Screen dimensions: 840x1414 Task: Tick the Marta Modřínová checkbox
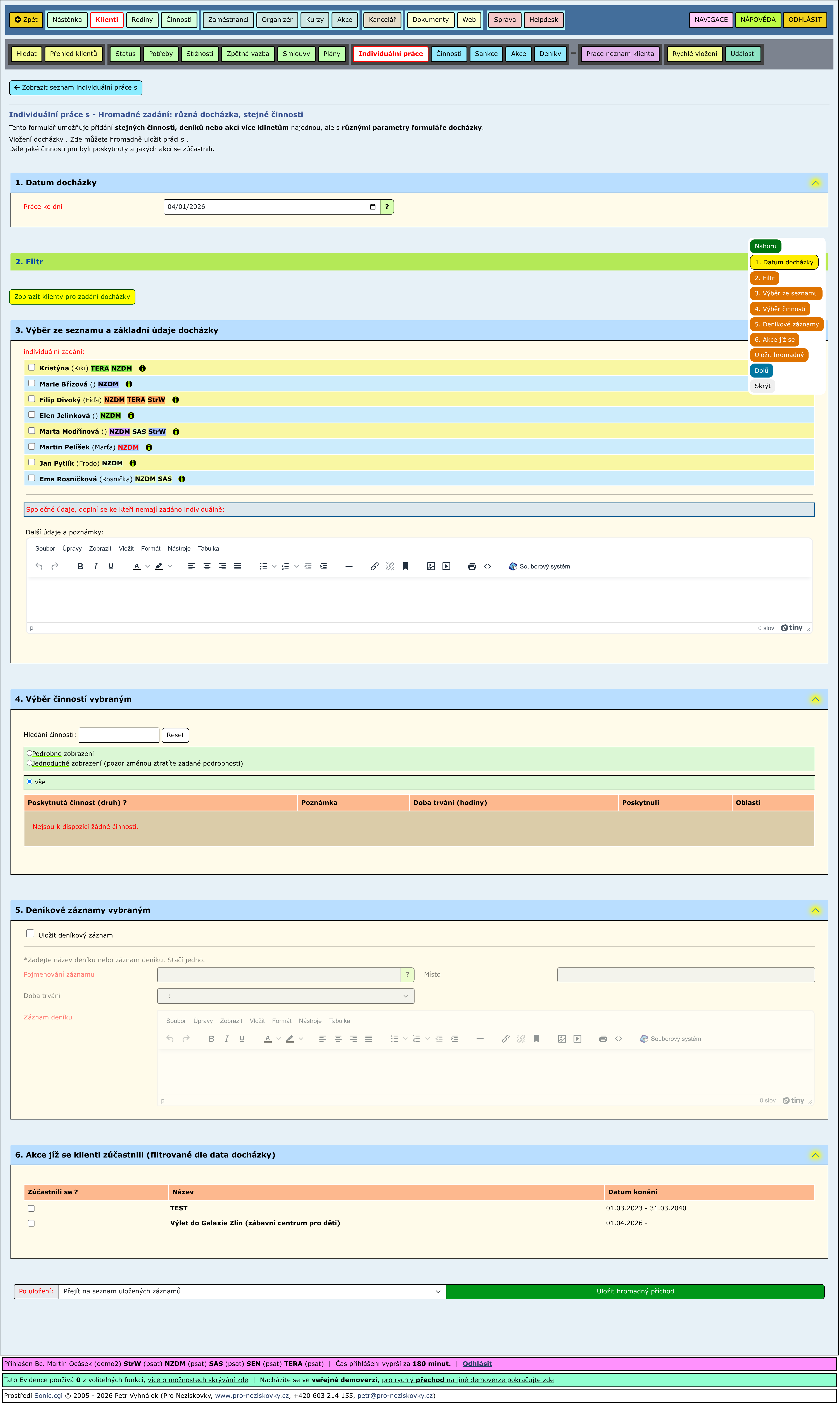point(32,431)
